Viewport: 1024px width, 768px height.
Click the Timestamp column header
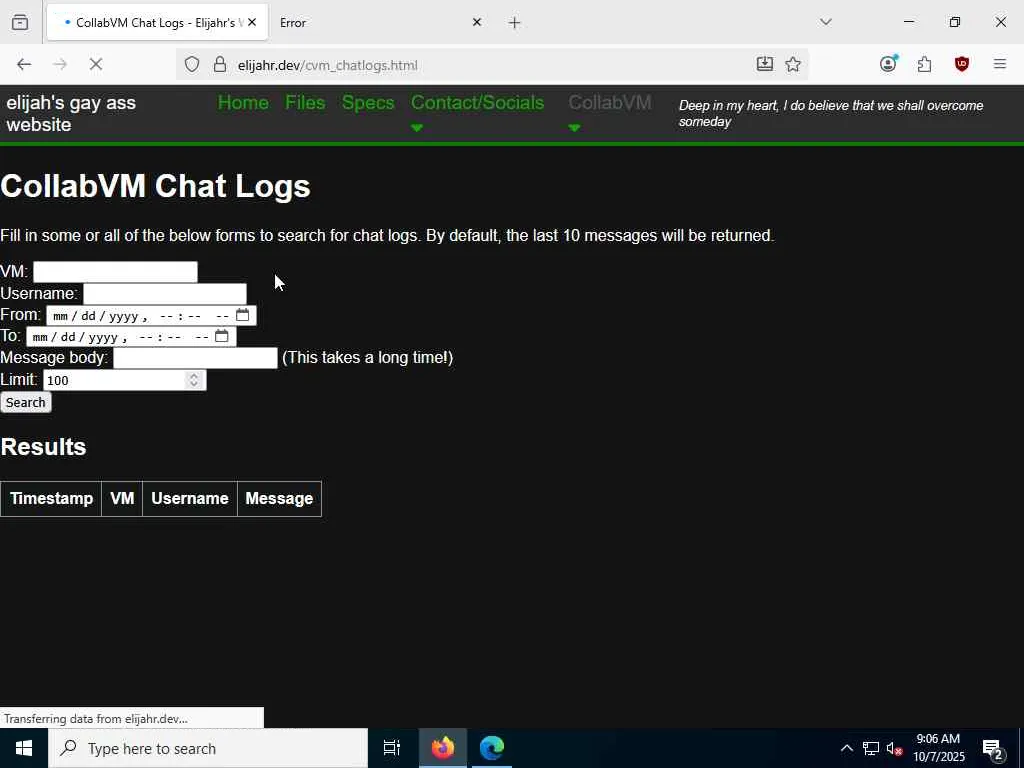(x=51, y=499)
